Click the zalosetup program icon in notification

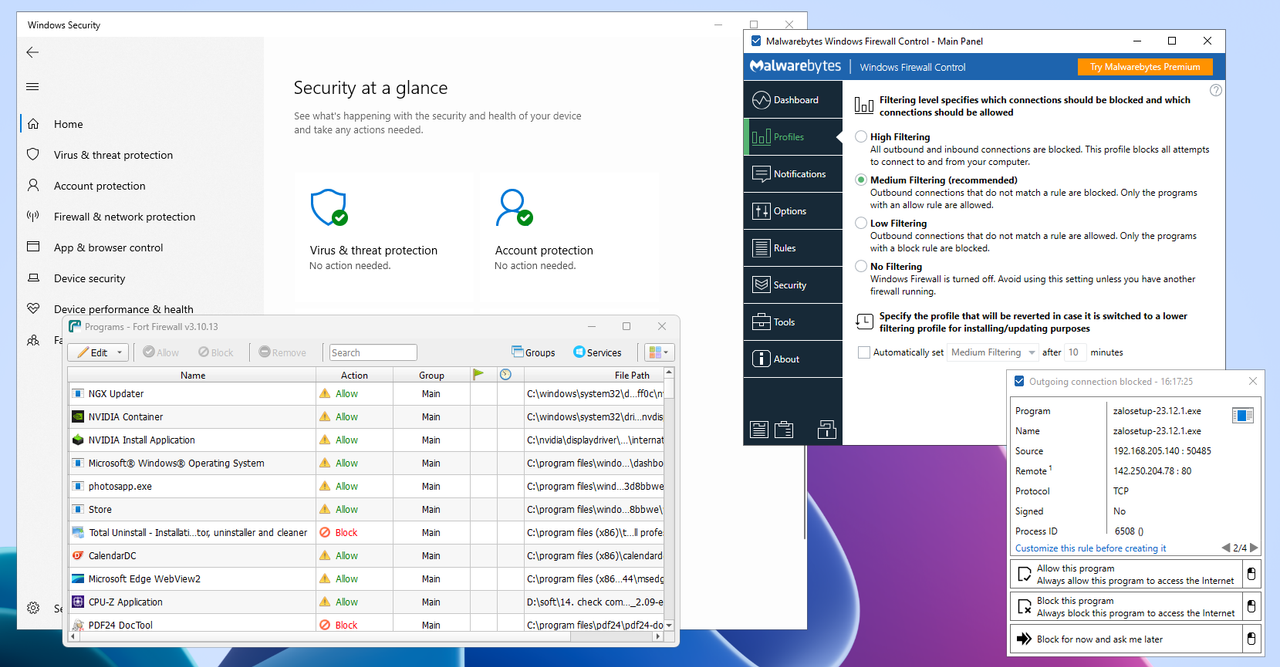coord(1243,415)
